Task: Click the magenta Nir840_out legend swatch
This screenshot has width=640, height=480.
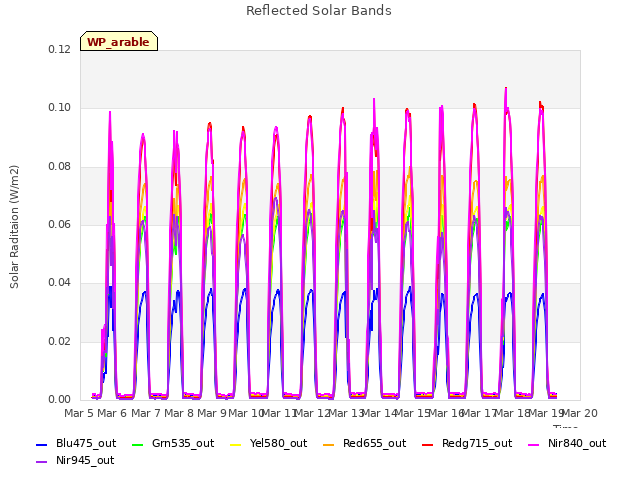Action: 533,444
